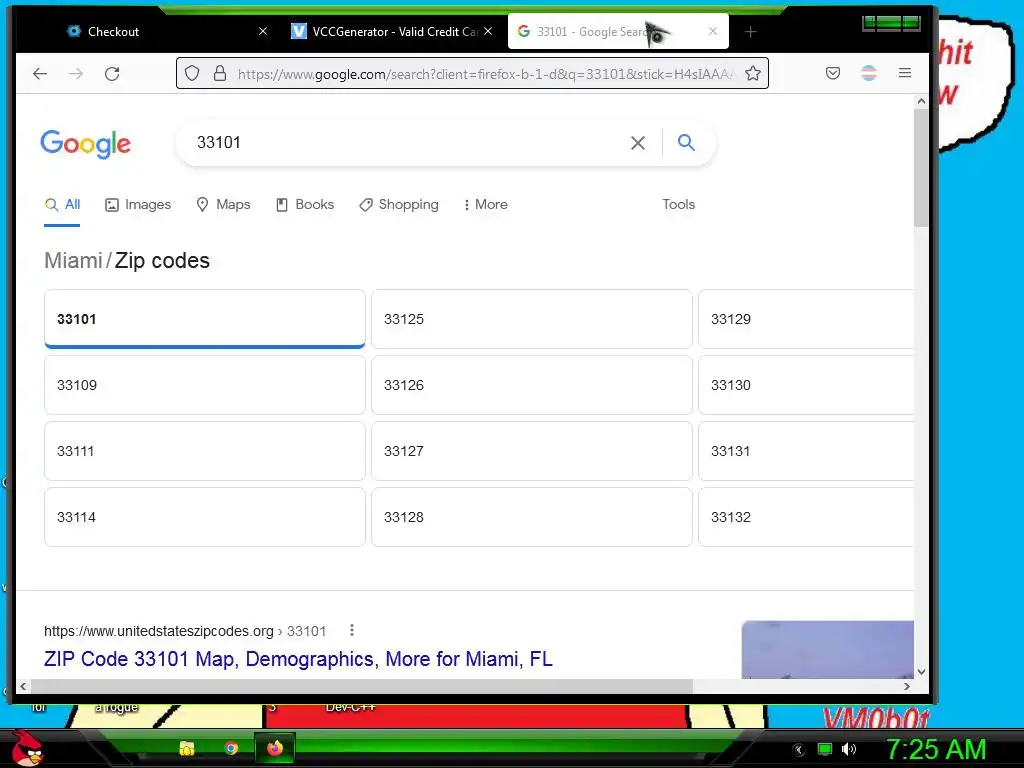This screenshot has width=1024, height=768.
Task: Click the Firefox account avatar icon
Action: [x=869, y=73]
